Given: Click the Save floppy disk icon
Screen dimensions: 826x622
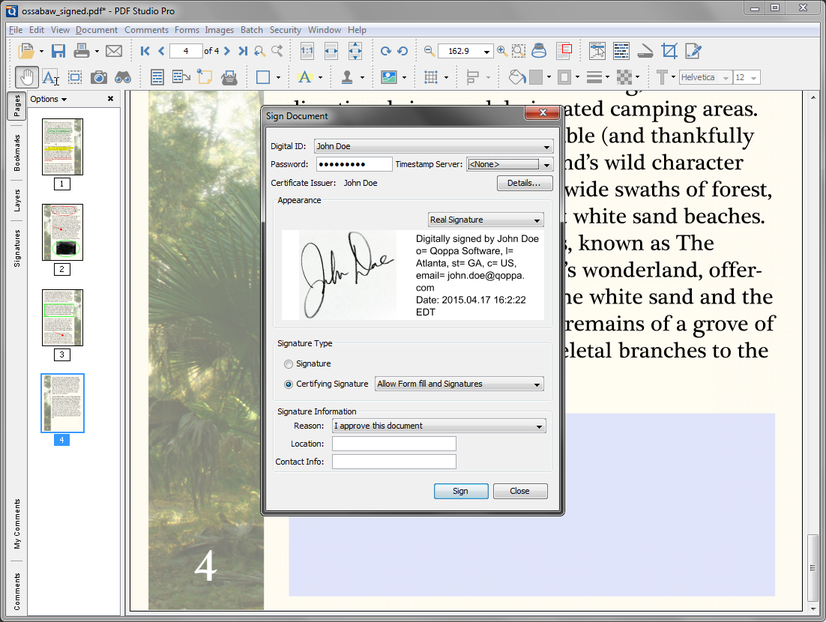Looking at the screenshot, I should point(58,51).
